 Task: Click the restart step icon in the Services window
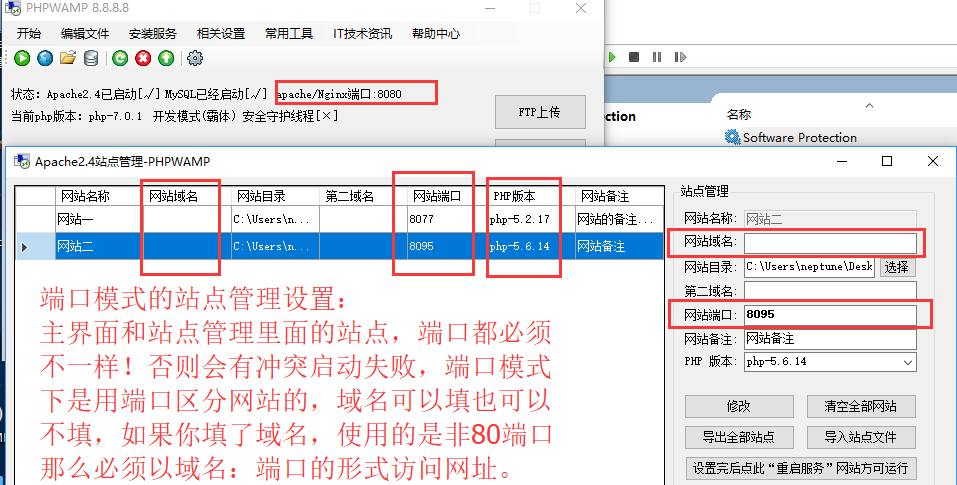pos(680,57)
